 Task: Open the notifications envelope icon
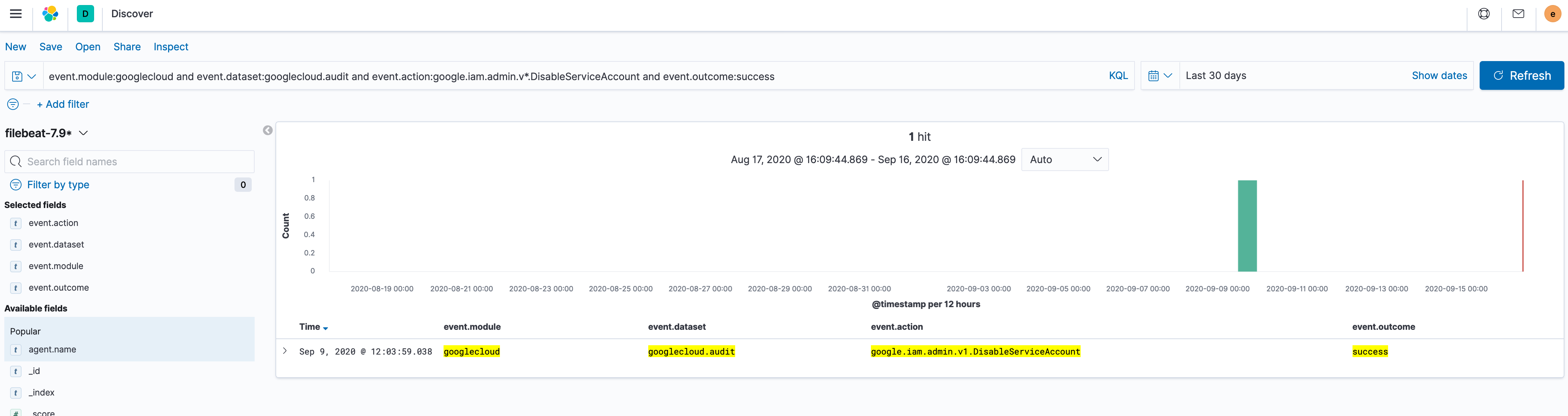[x=1518, y=13]
